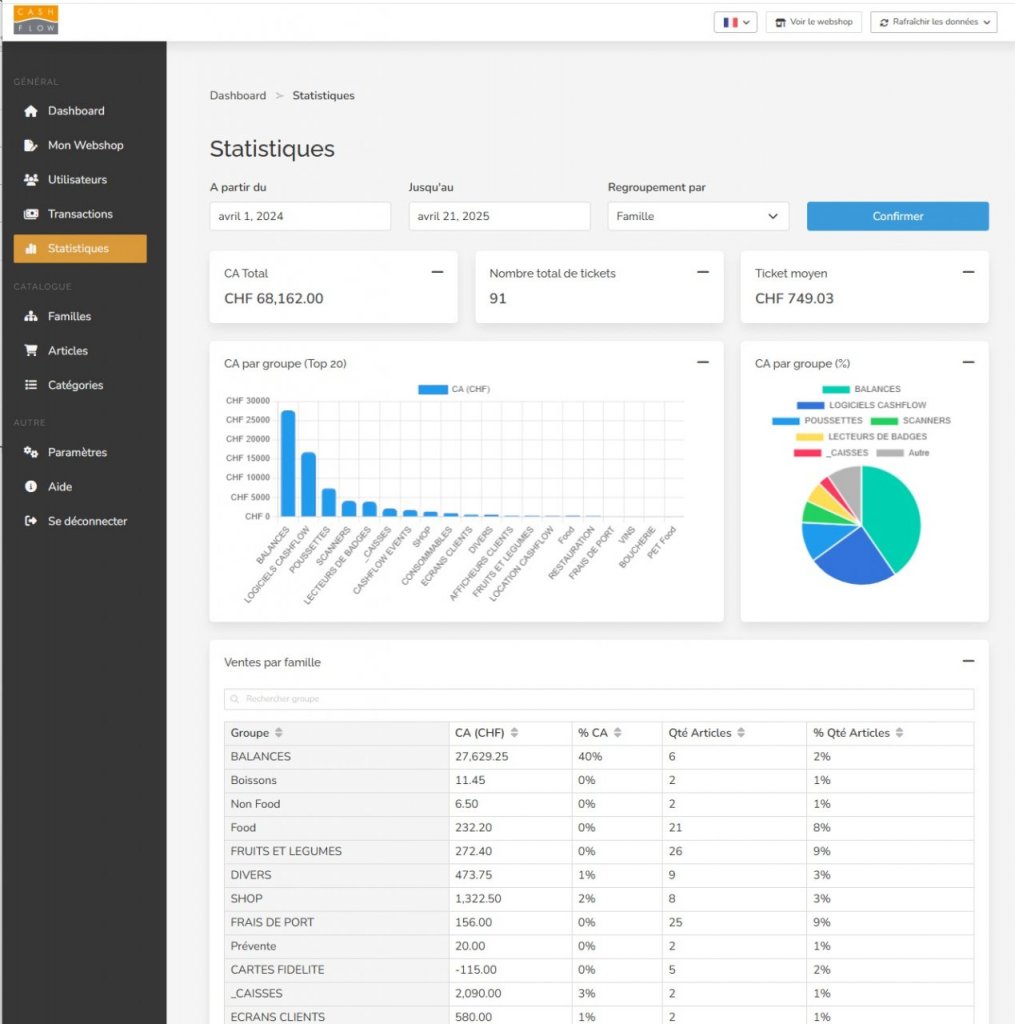Viewport: 1015px width, 1024px height.
Task: Open the Catégories menu item
Action: [x=75, y=385]
